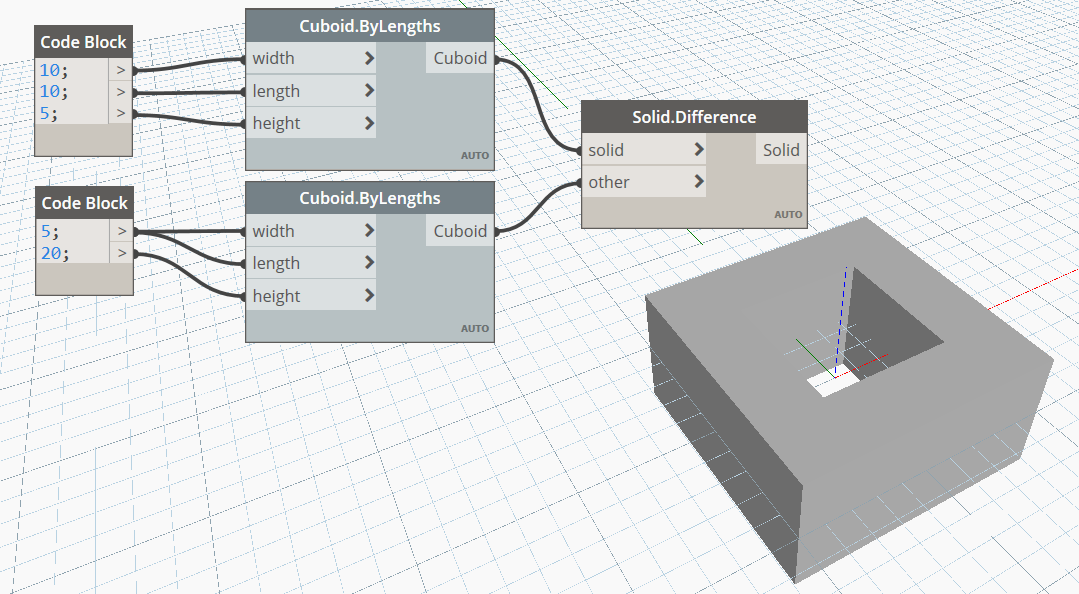
Task: Click AUTO lacing label on upper Cuboid.ByLengths
Action: (x=475, y=156)
